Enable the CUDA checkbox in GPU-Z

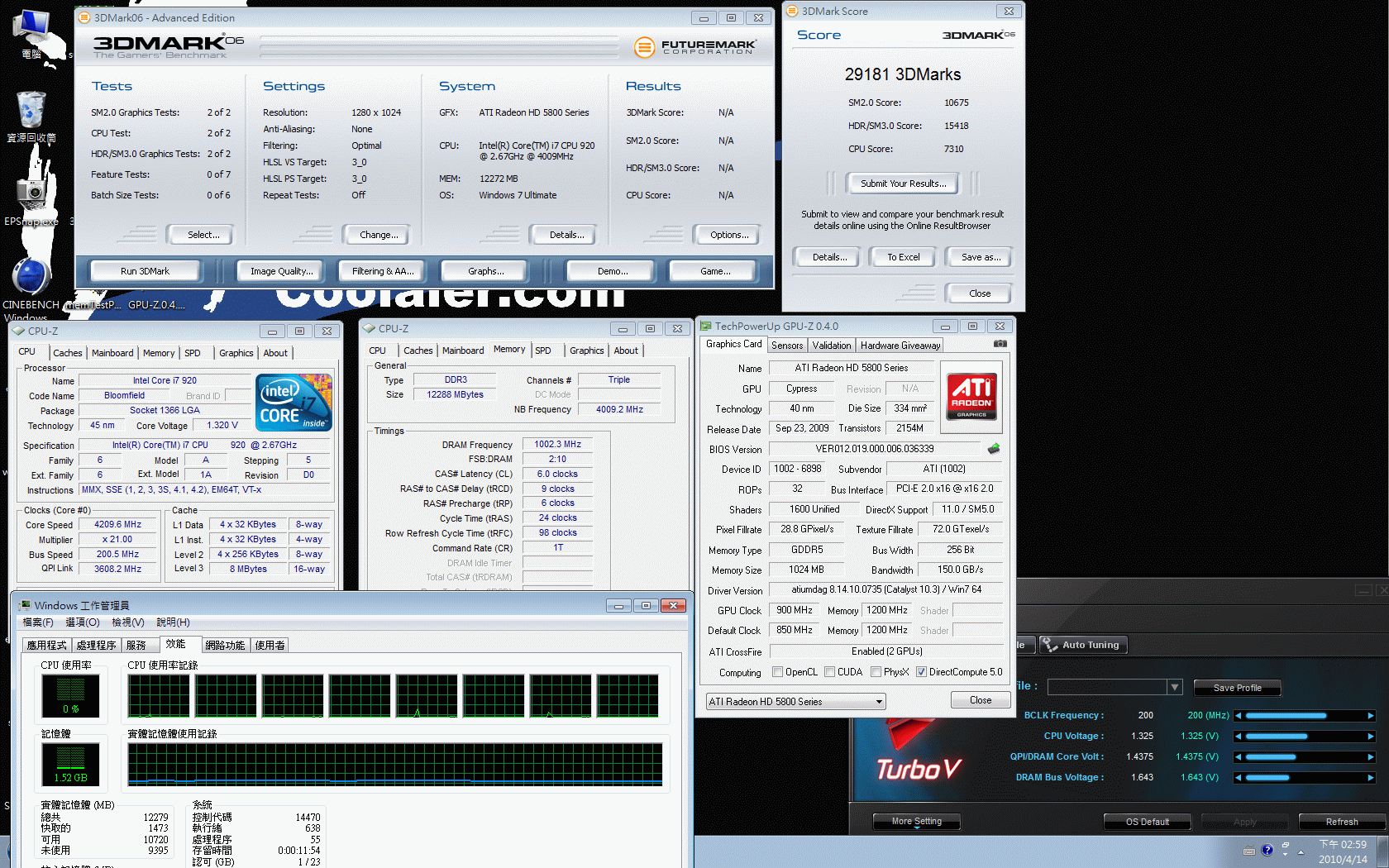click(829, 672)
